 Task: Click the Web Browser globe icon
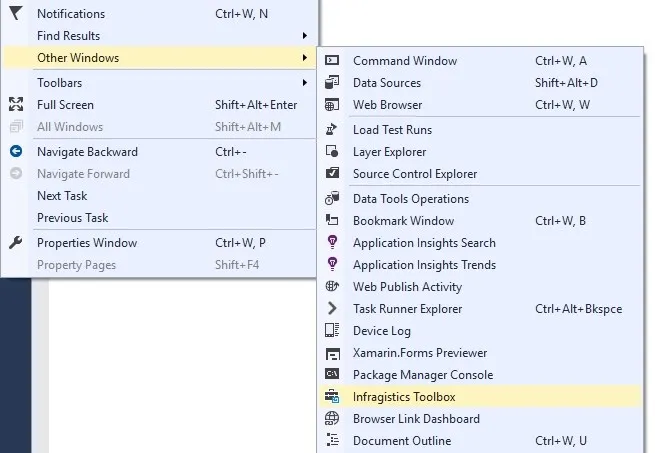(333, 105)
